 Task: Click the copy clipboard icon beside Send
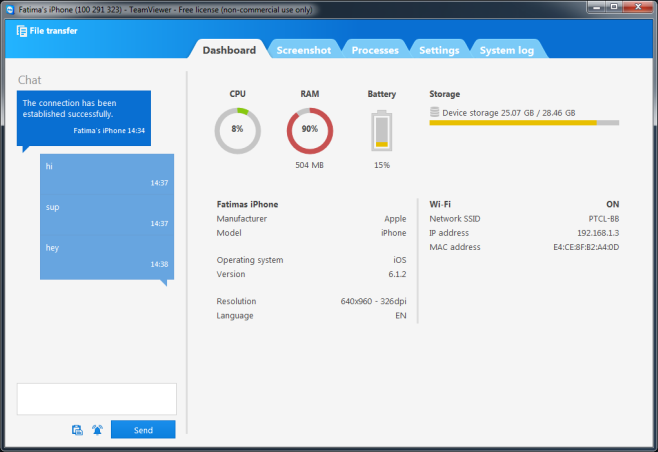(77, 430)
